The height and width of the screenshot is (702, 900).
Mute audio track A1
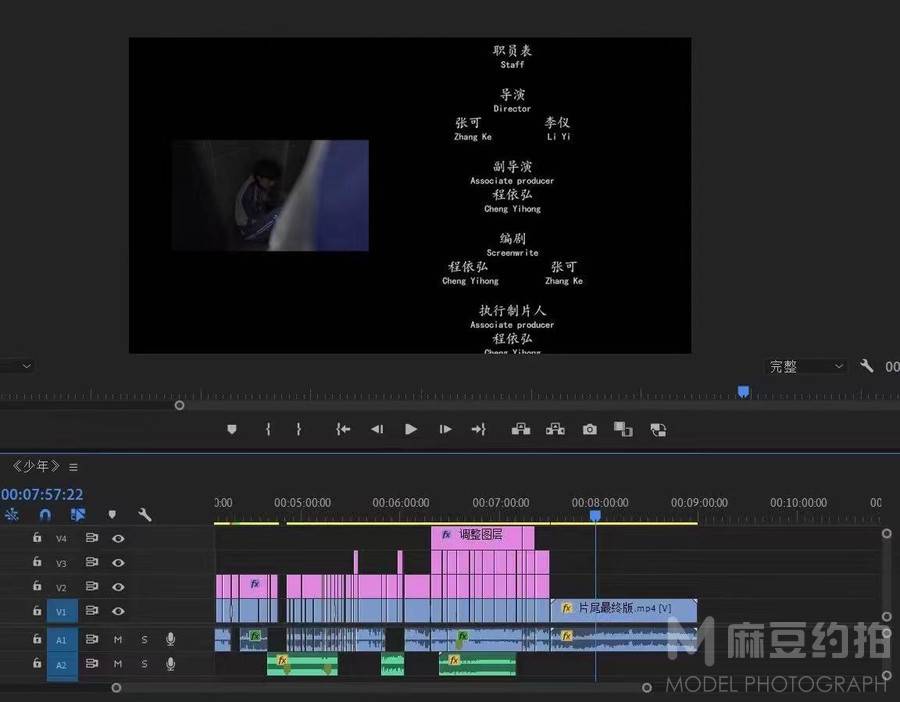(118, 639)
